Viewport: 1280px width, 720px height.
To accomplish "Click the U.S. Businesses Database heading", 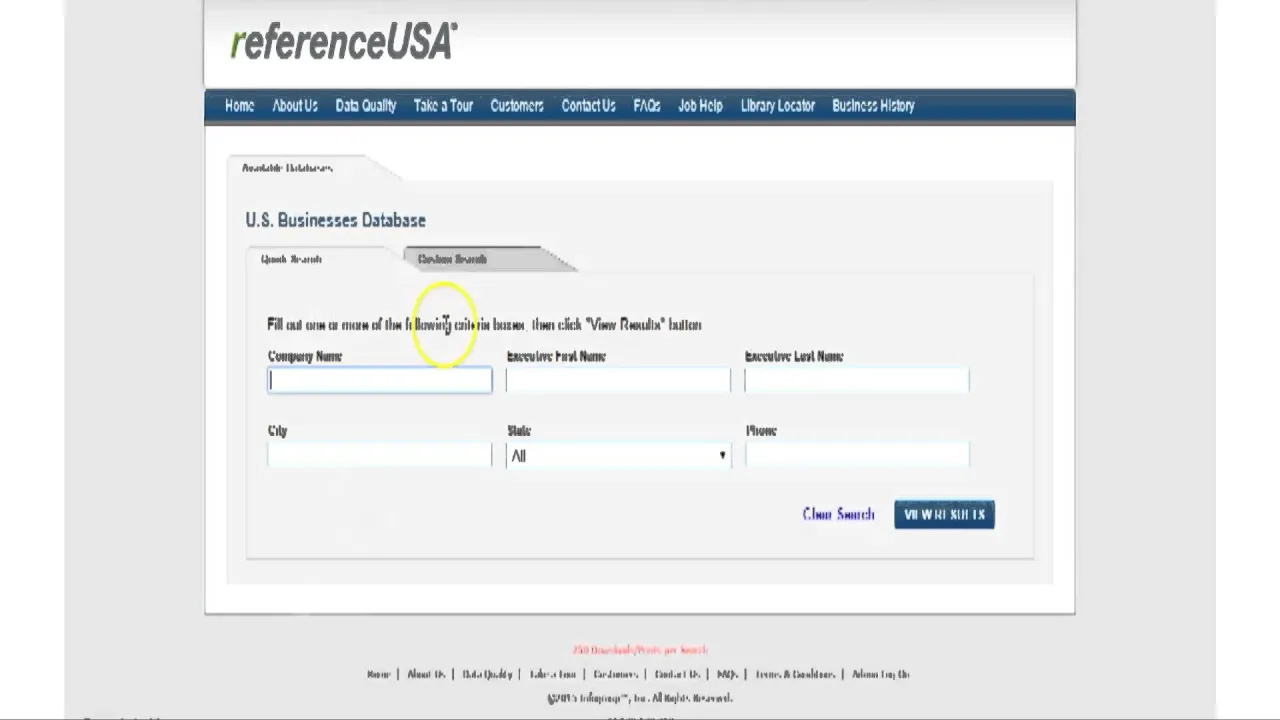I will click(335, 220).
